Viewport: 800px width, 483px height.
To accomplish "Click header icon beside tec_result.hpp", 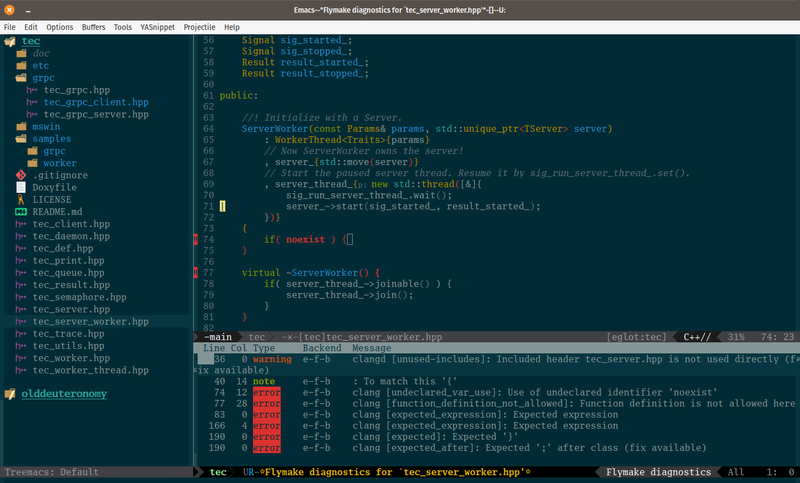I will pos(21,285).
